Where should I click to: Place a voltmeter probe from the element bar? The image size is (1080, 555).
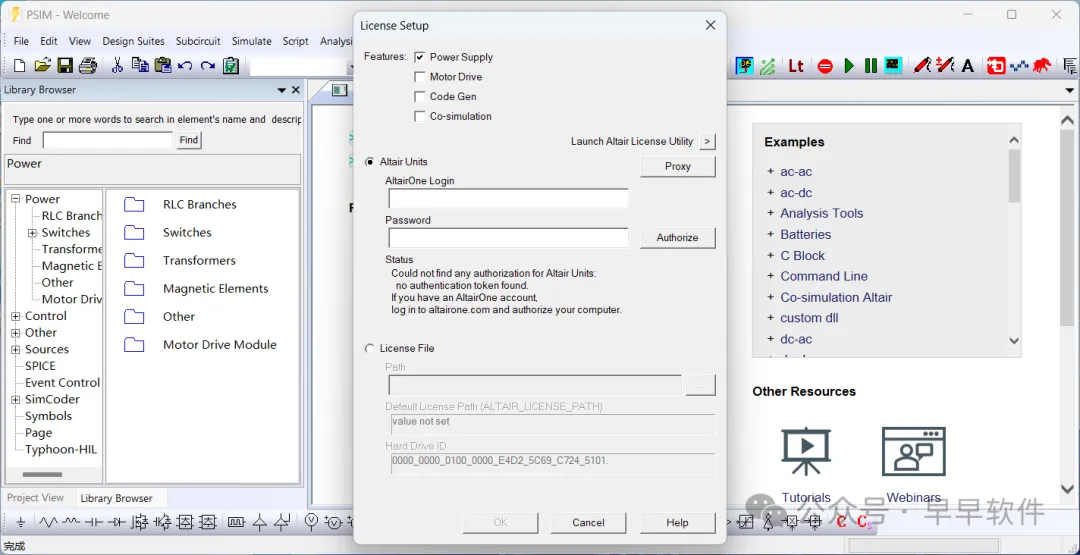(311, 522)
